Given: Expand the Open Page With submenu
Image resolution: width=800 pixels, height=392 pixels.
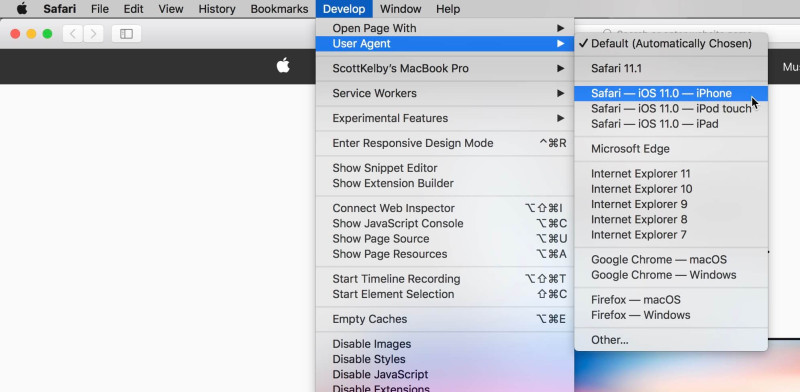Looking at the screenshot, I should click(445, 28).
